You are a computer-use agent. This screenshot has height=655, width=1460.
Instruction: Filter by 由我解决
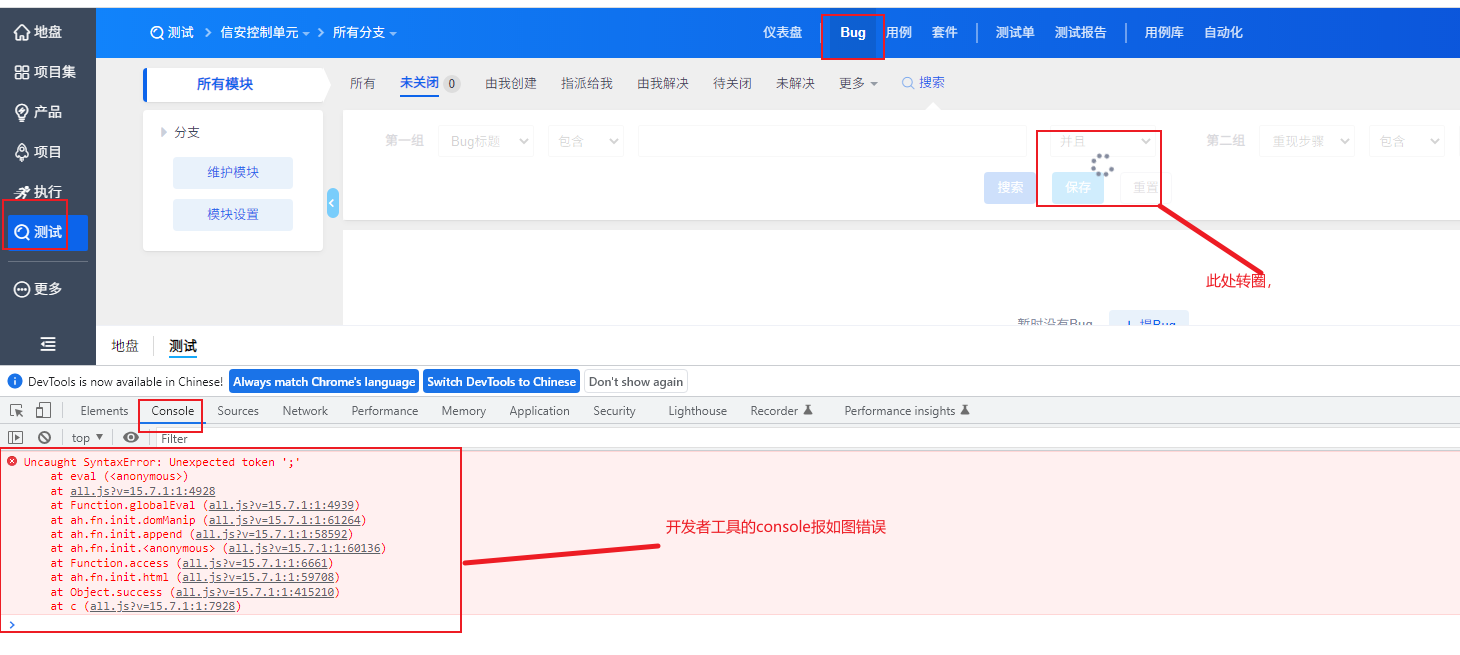pos(663,83)
